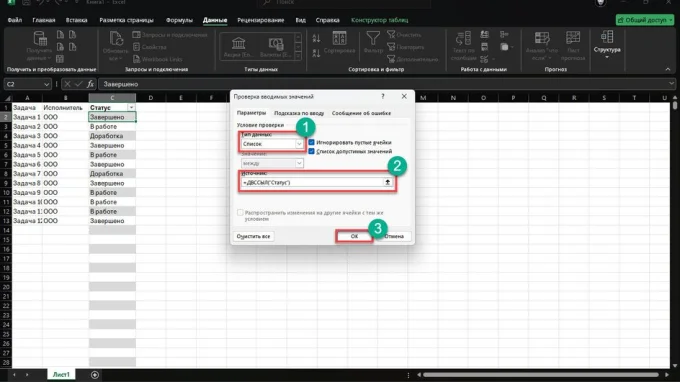
Task: Open the Рецензирование ribbon tab
Action: (x=261, y=20)
